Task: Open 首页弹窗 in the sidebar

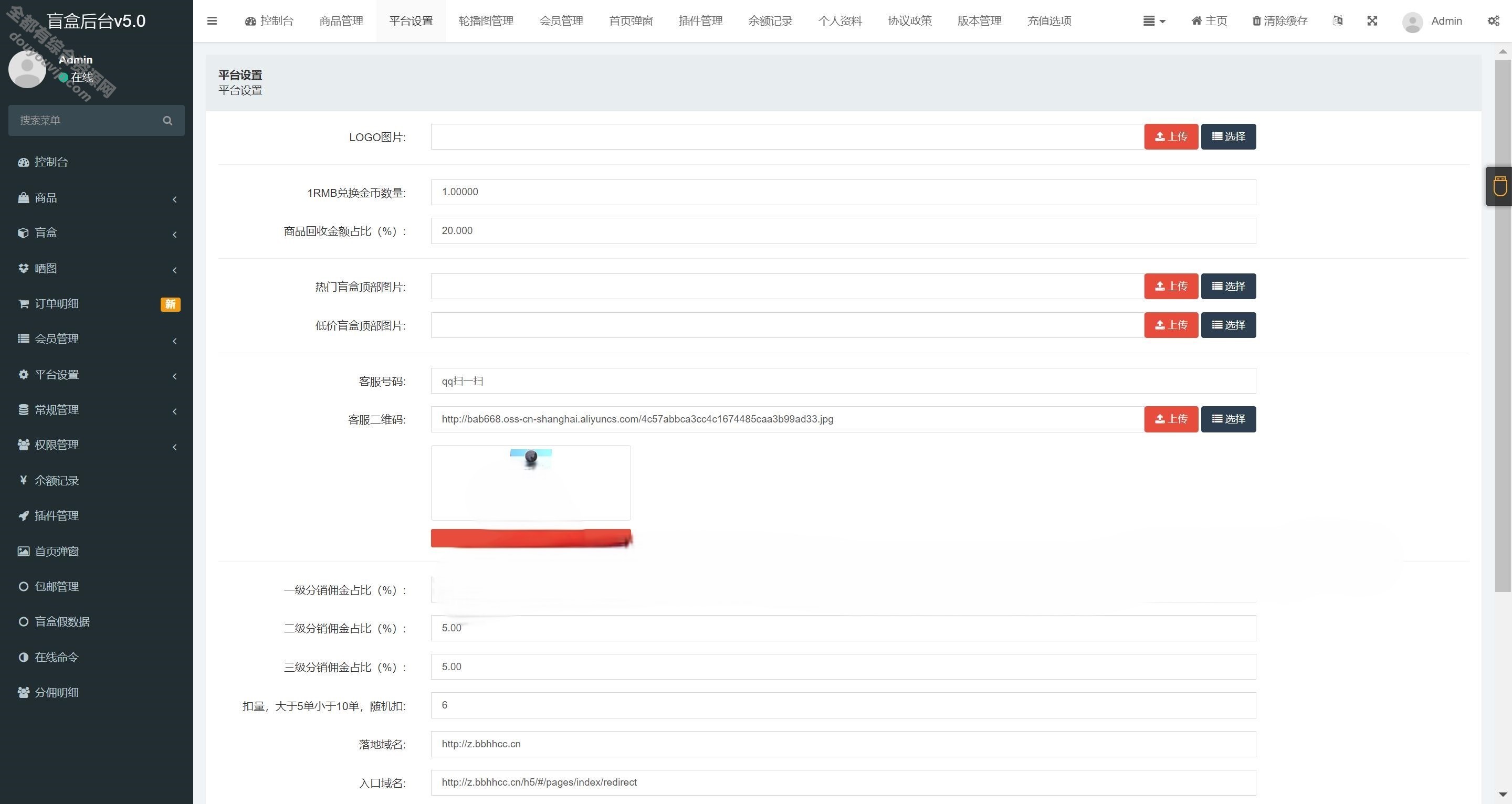Action: pyautogui.click(x=96, y=551)
